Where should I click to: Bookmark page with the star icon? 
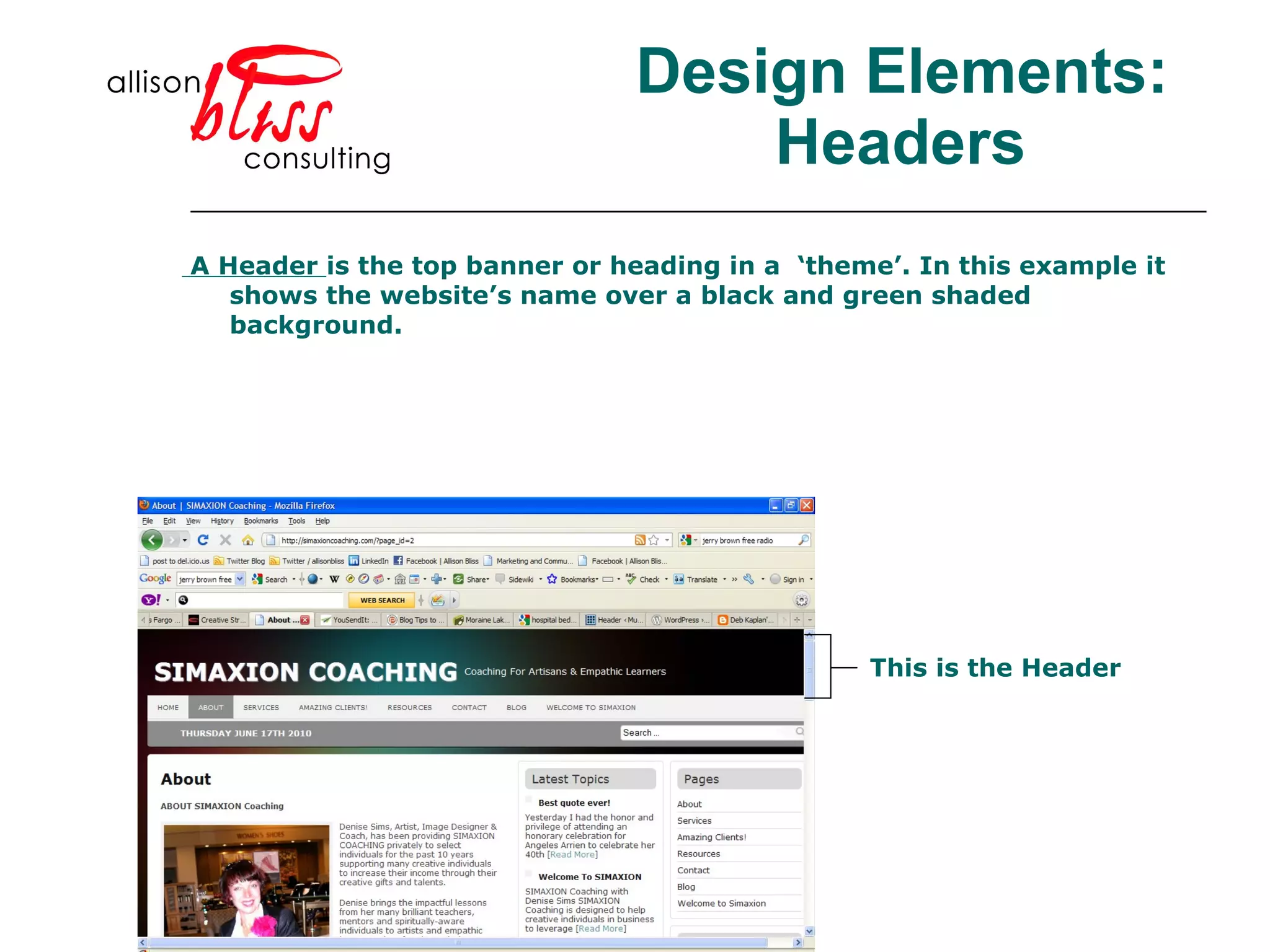(654, 540)
